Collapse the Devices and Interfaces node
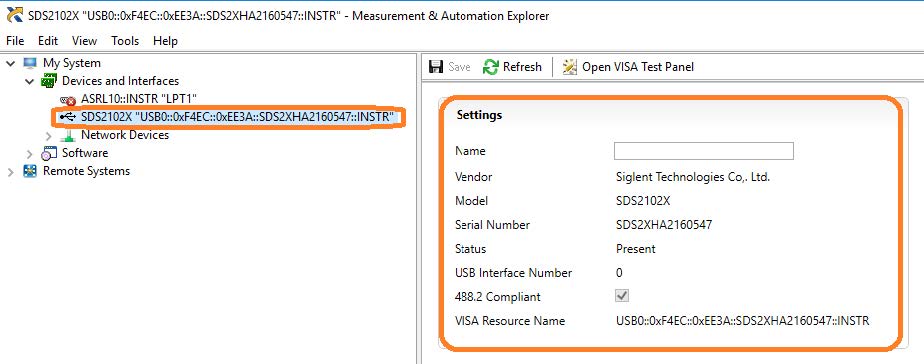Screen dimensions: 924x364 tap(29, 81)
